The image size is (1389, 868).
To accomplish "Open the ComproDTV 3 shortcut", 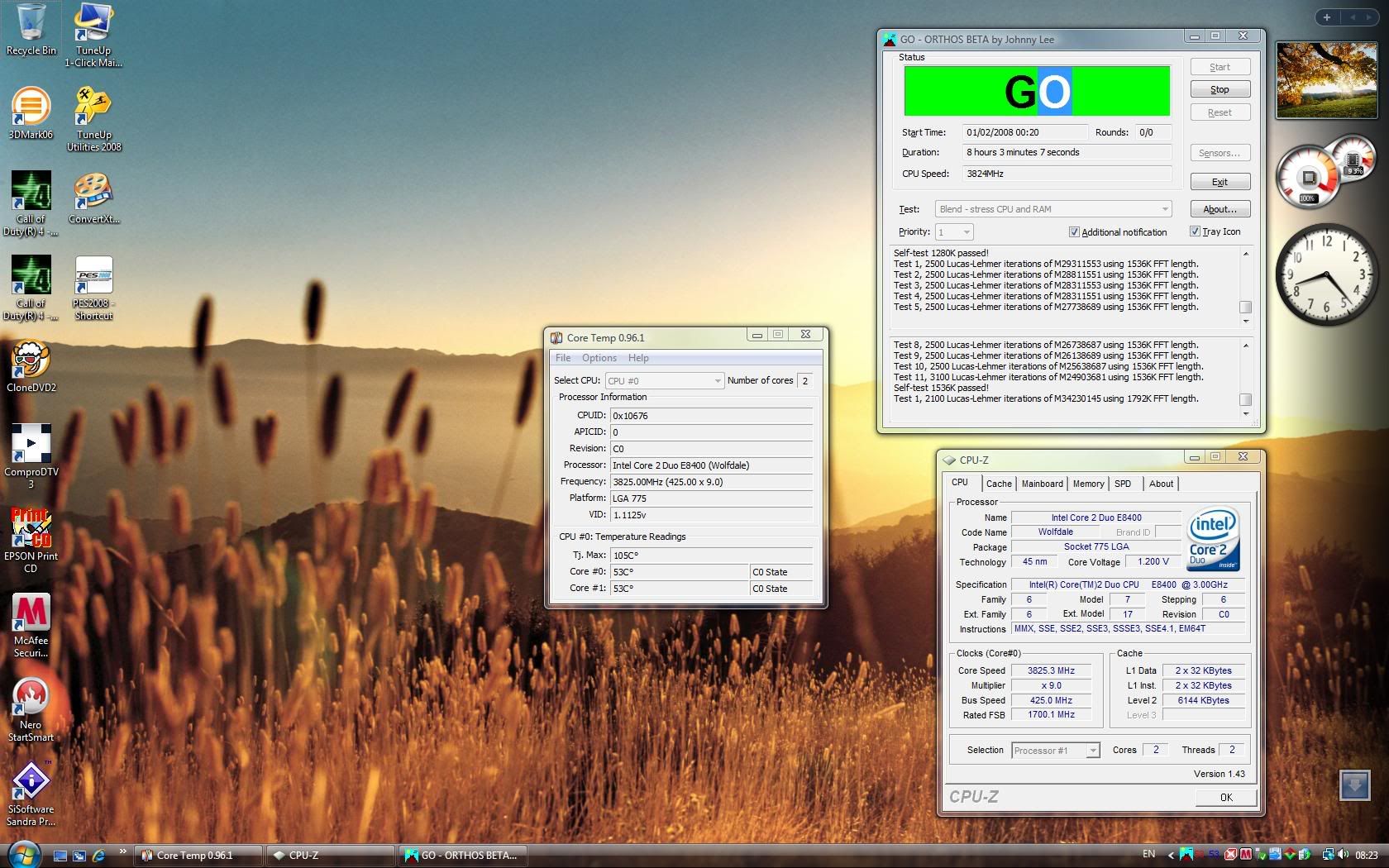I will tap(31, 456).
